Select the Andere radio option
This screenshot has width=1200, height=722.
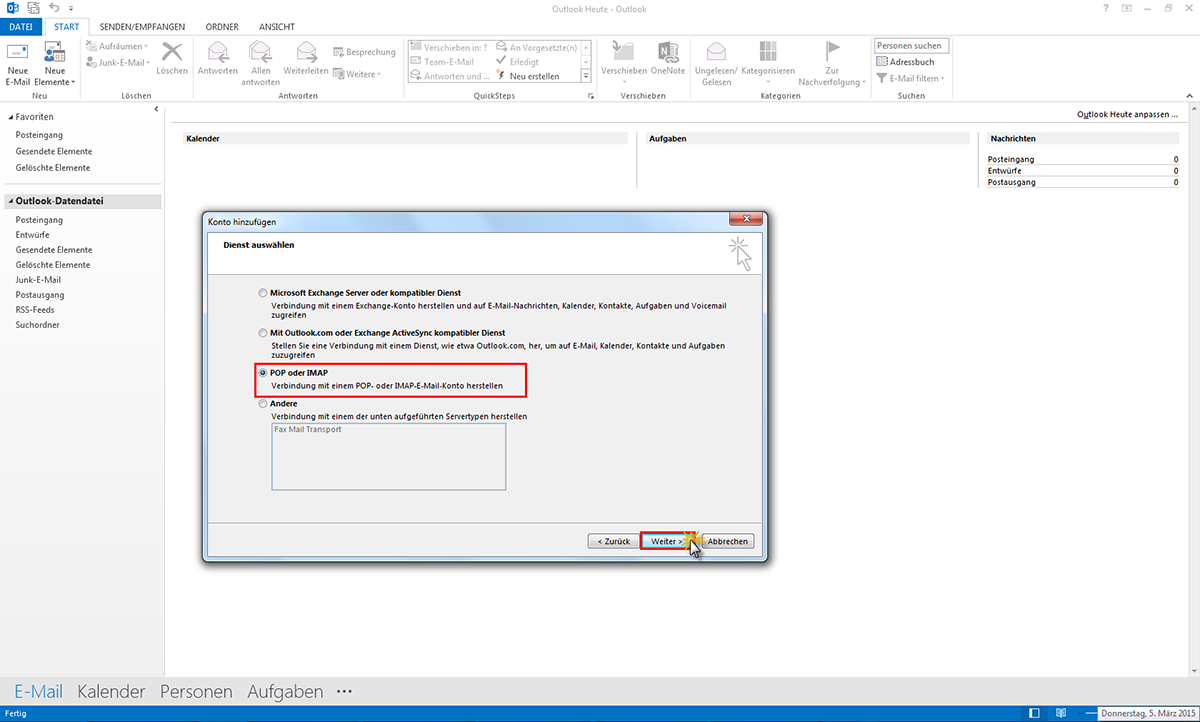point(263,404)
